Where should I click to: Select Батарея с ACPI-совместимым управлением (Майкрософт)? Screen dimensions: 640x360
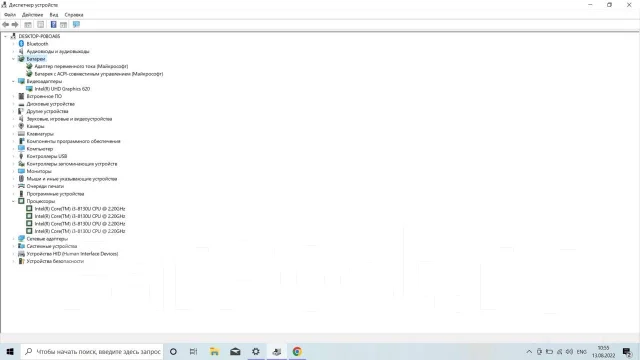coord(99,74)
